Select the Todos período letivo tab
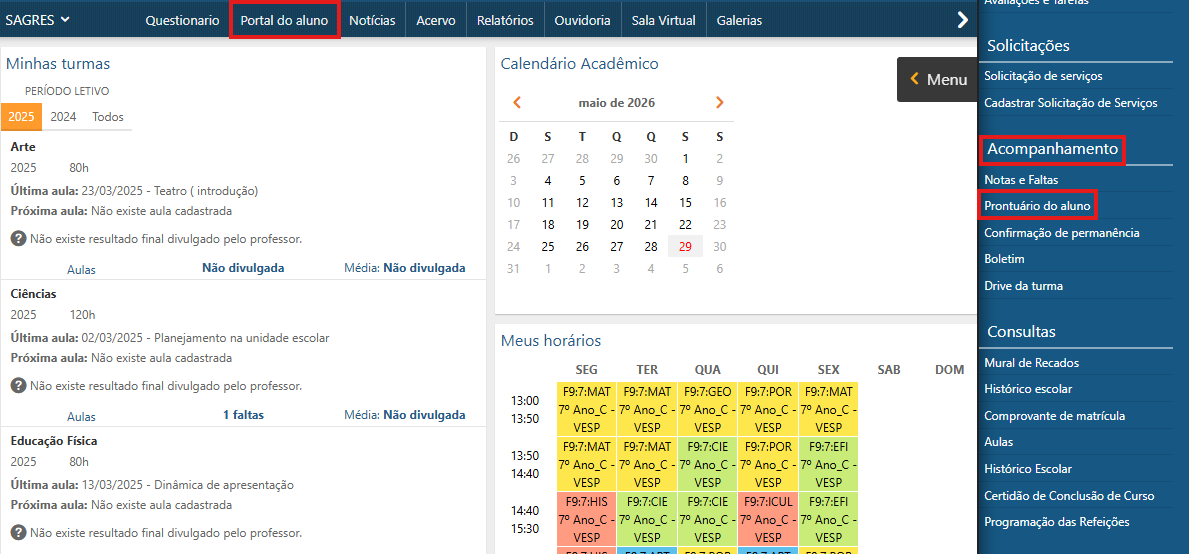This screenshot has width=1189, height=554. pyautogui.click(x=108, y=117)
